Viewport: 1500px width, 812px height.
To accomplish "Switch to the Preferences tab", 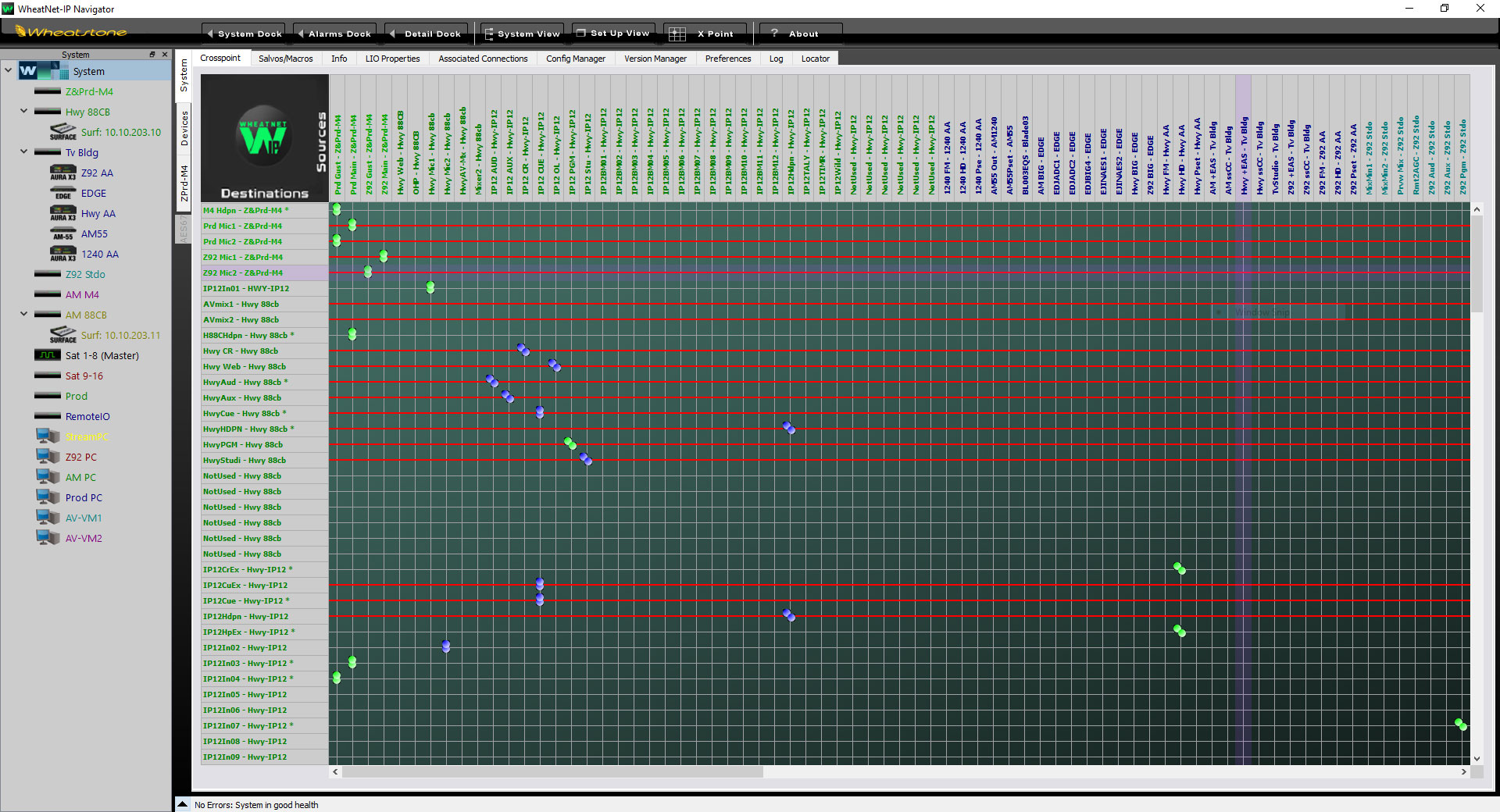I will [x=728, y=59].
